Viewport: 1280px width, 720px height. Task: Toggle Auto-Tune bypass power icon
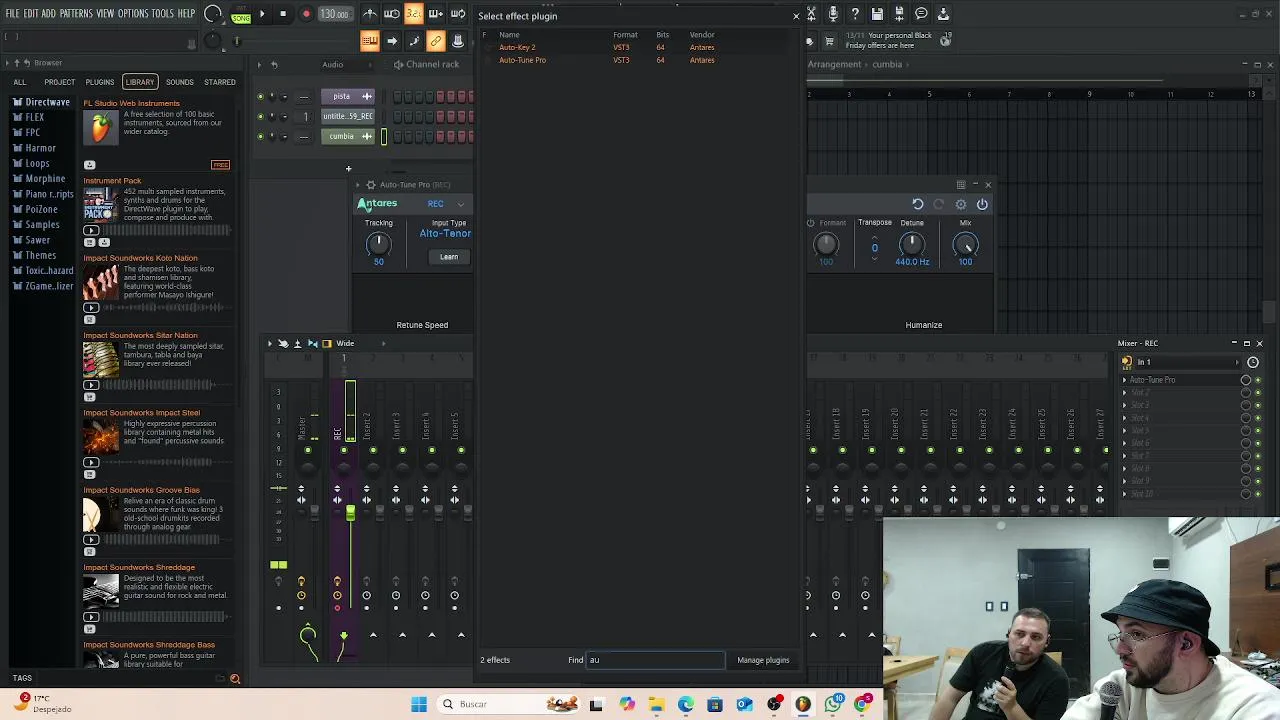click(x=982, y=204)
